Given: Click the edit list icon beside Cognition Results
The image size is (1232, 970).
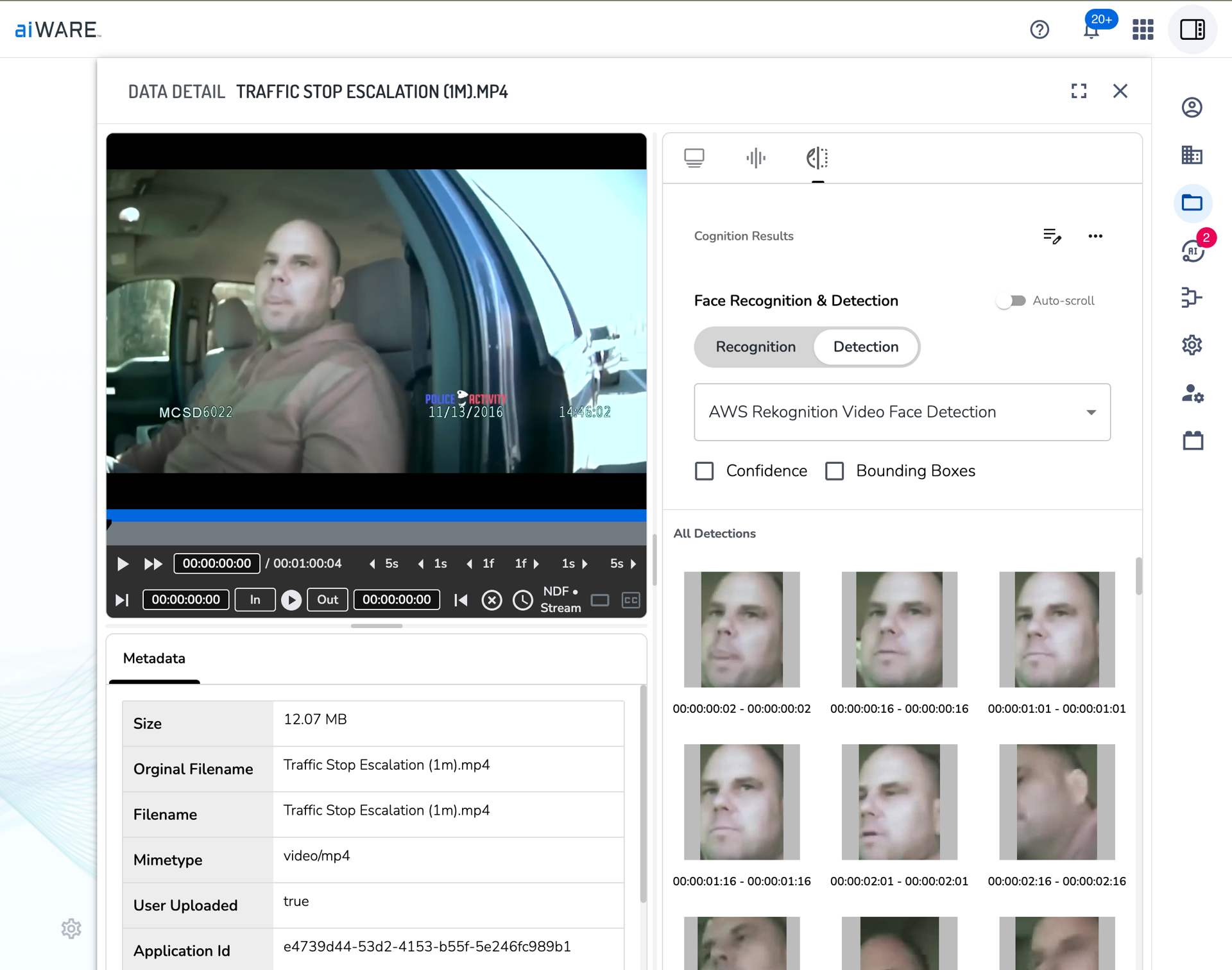Looking at the screenshot, I should pos(1052,236).
